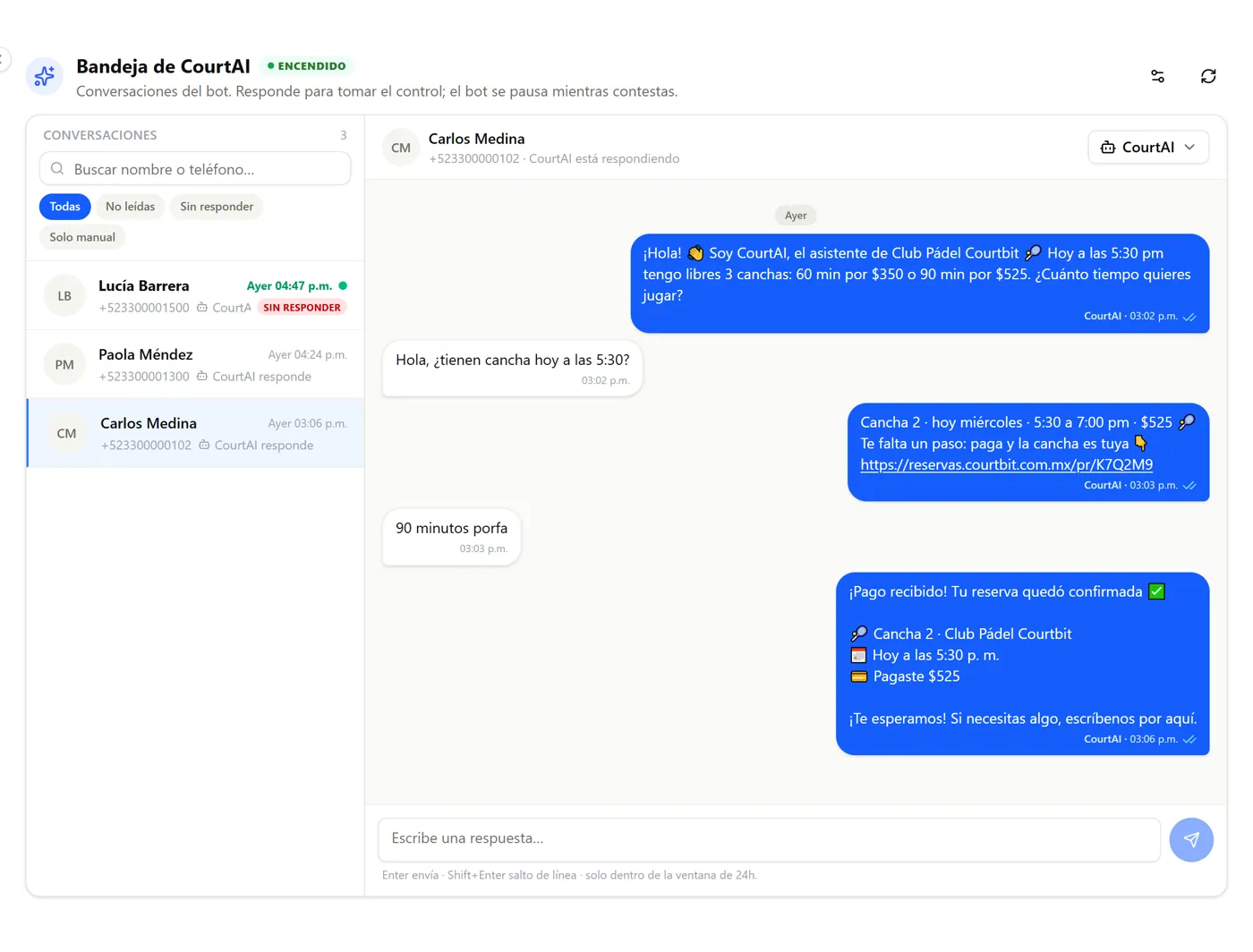Click the Carlos Medina name in chat header
1253x952 pixels.
coord(476,139)
